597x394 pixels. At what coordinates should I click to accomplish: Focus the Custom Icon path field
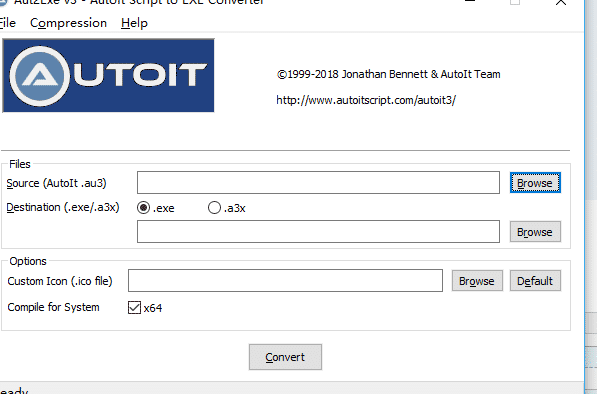(x=285, y=281)
